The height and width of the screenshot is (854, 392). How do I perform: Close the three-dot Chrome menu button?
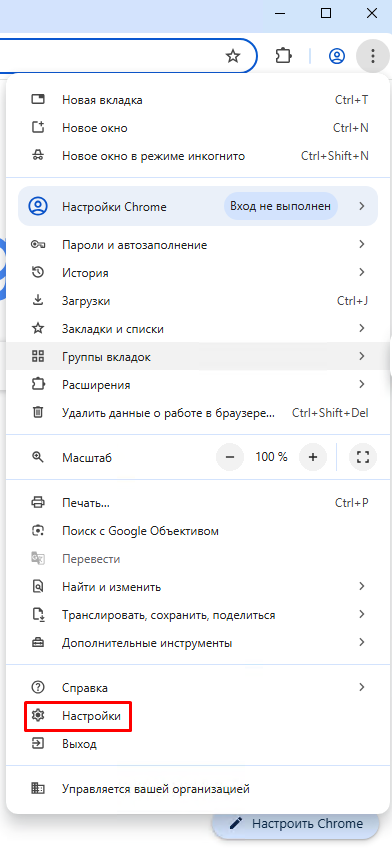point(372,56)
